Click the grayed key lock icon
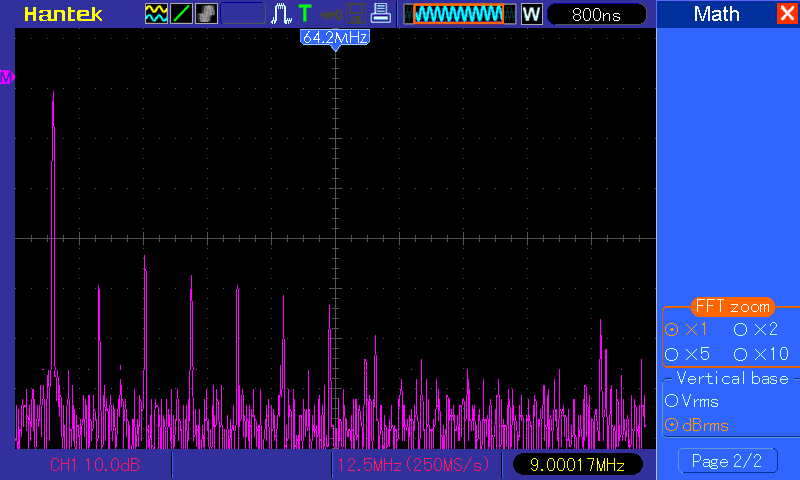This screenshot has width=800, height=480. pyautogui.click(x=332, y=15)
